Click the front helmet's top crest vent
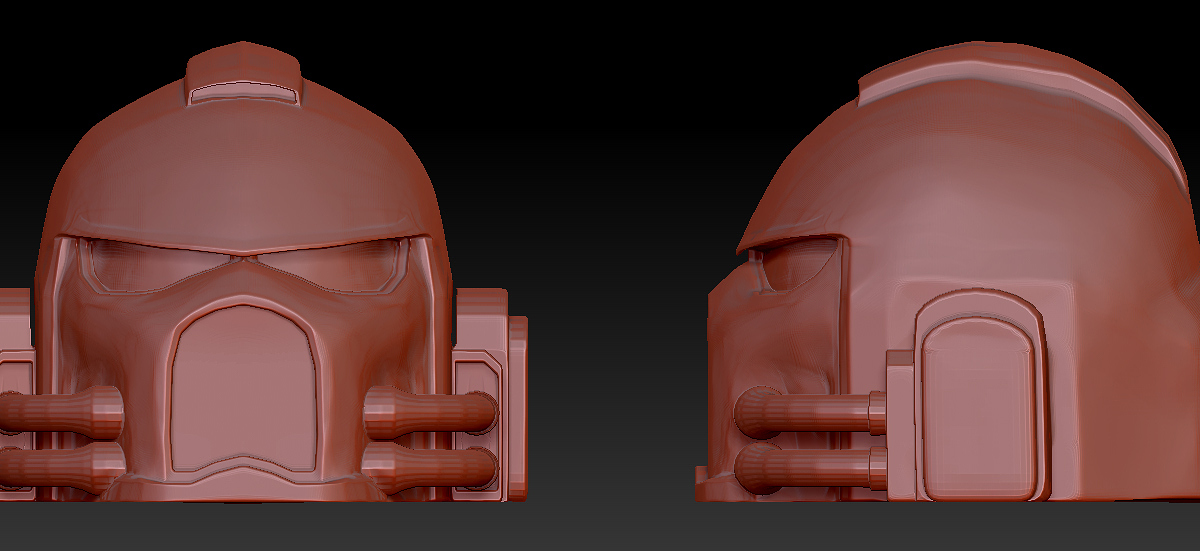 244,93
